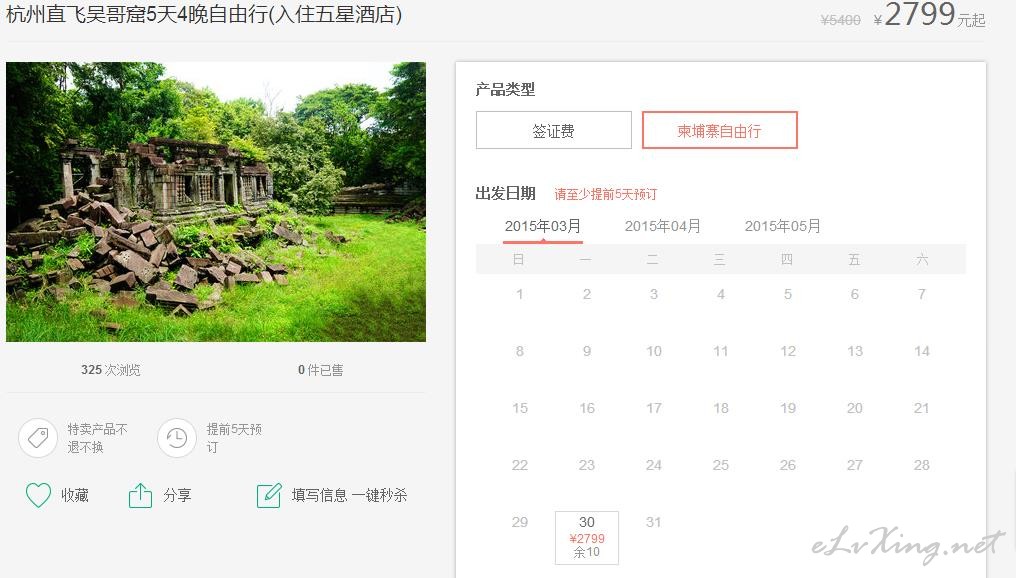
Task: Click calendar date 10
Action: (x=654, y=351)
